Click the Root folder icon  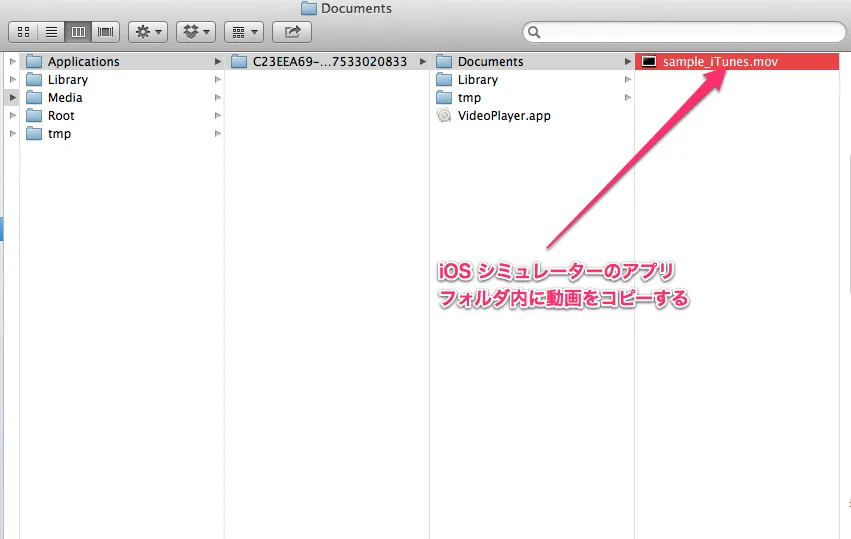point(34,116)
